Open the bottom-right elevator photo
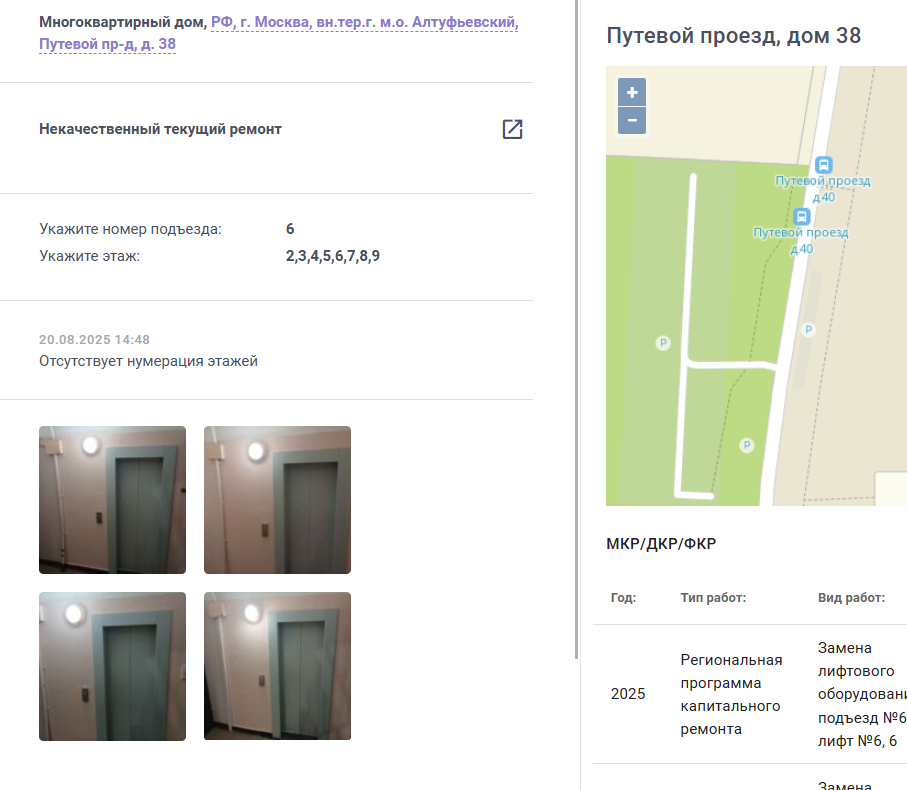 pyautogui.click(x=277, y=666)
